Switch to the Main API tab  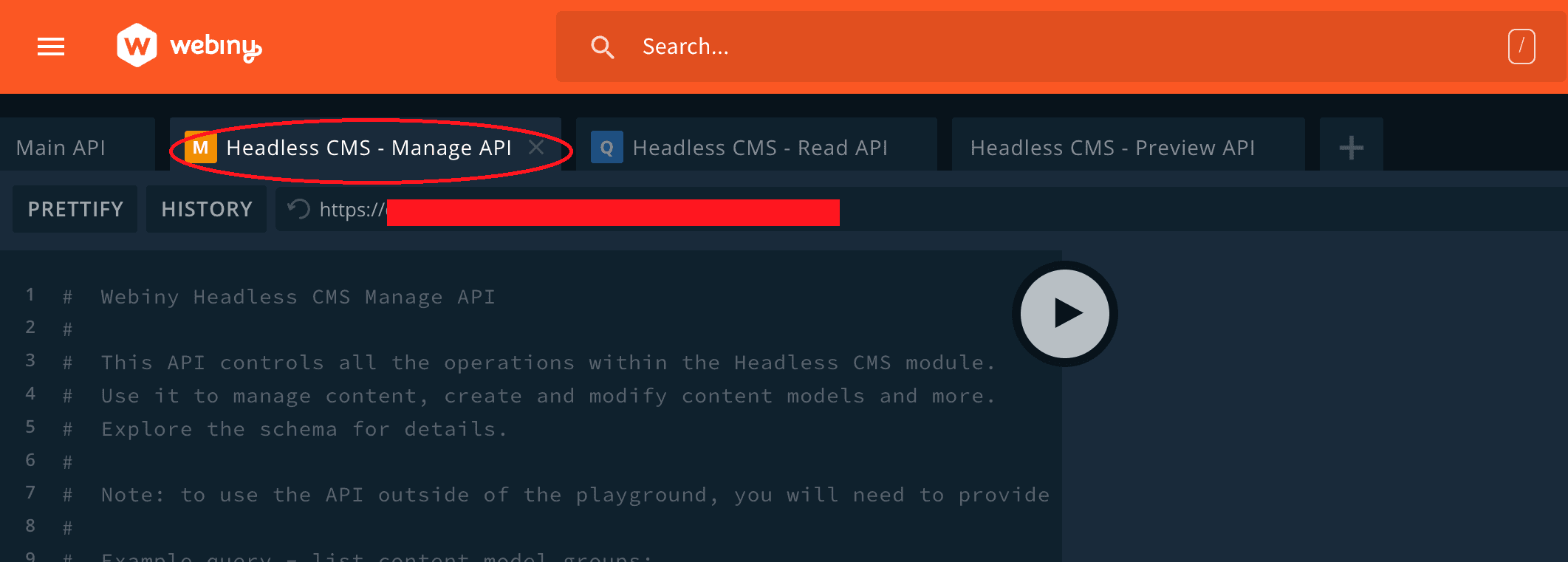pyautogui.click(x=61, y=148)
